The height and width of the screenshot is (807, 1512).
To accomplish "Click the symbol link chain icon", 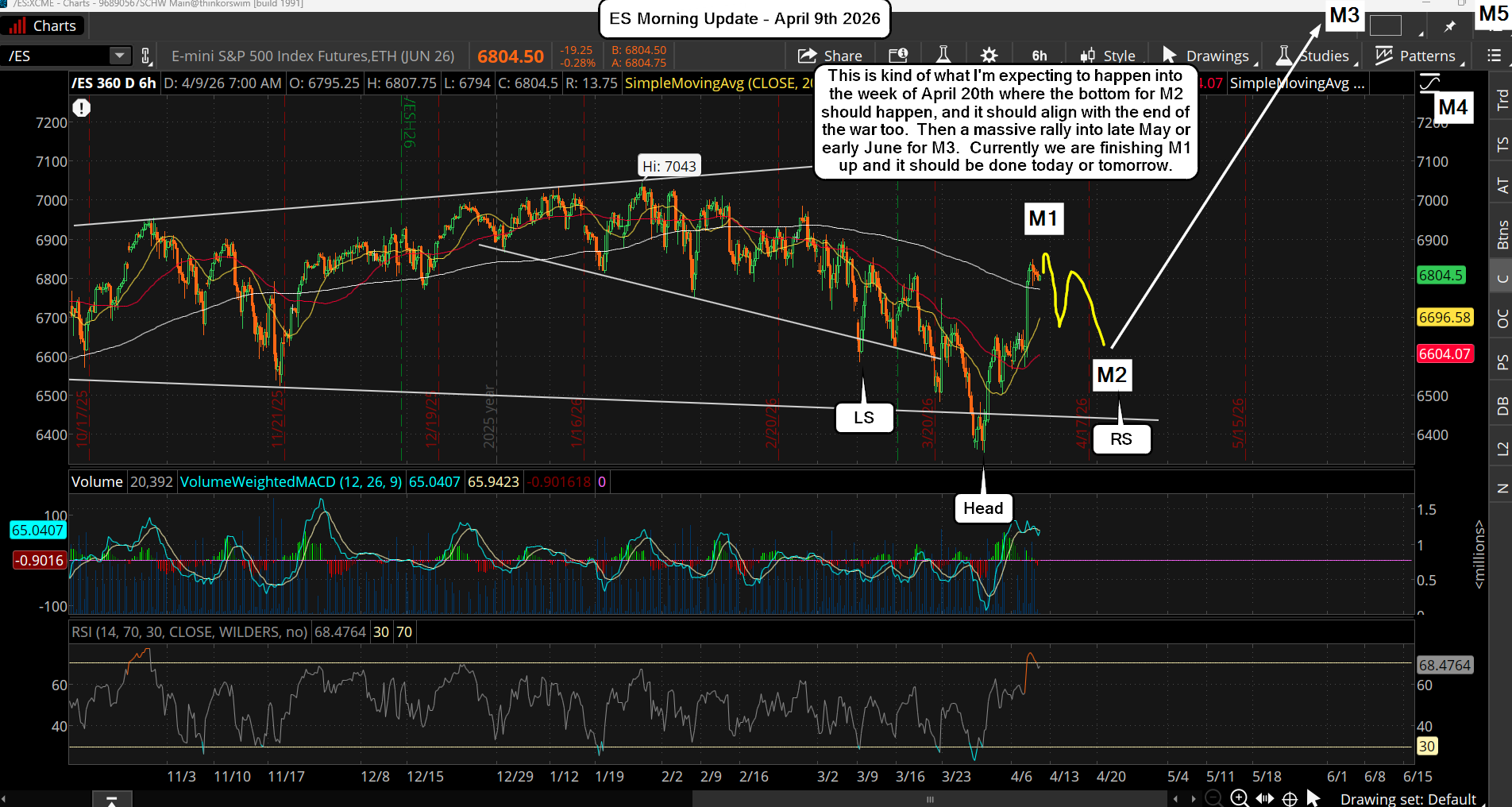I will (146, 56).
